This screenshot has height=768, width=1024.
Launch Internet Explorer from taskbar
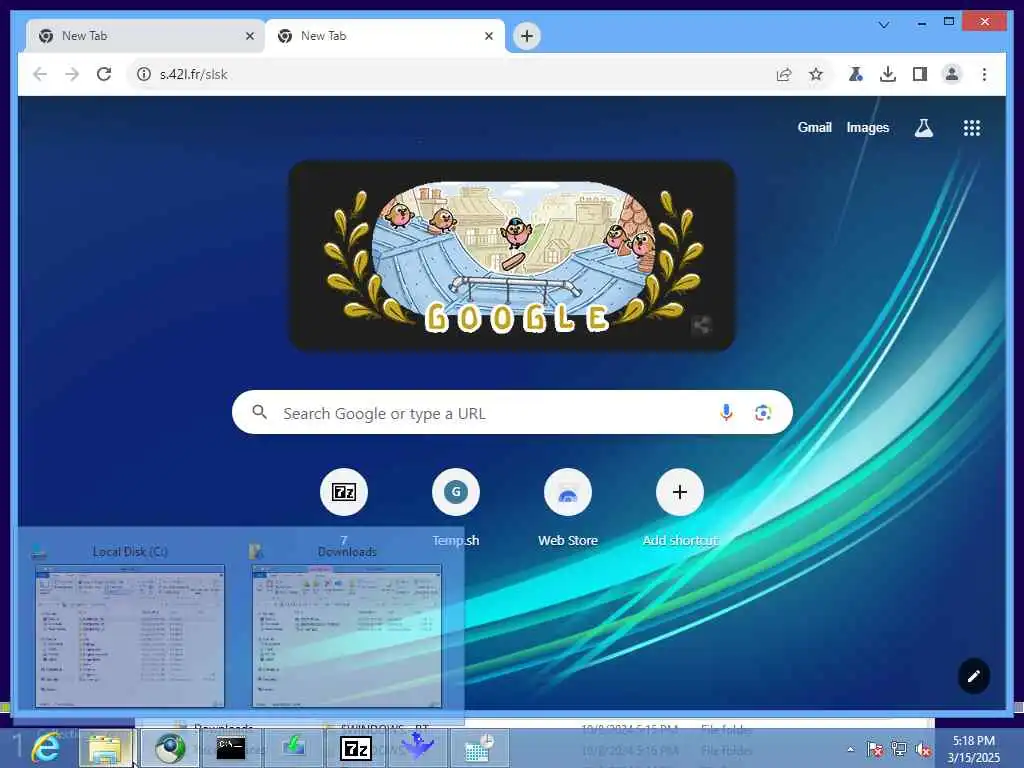coord(46,748)
